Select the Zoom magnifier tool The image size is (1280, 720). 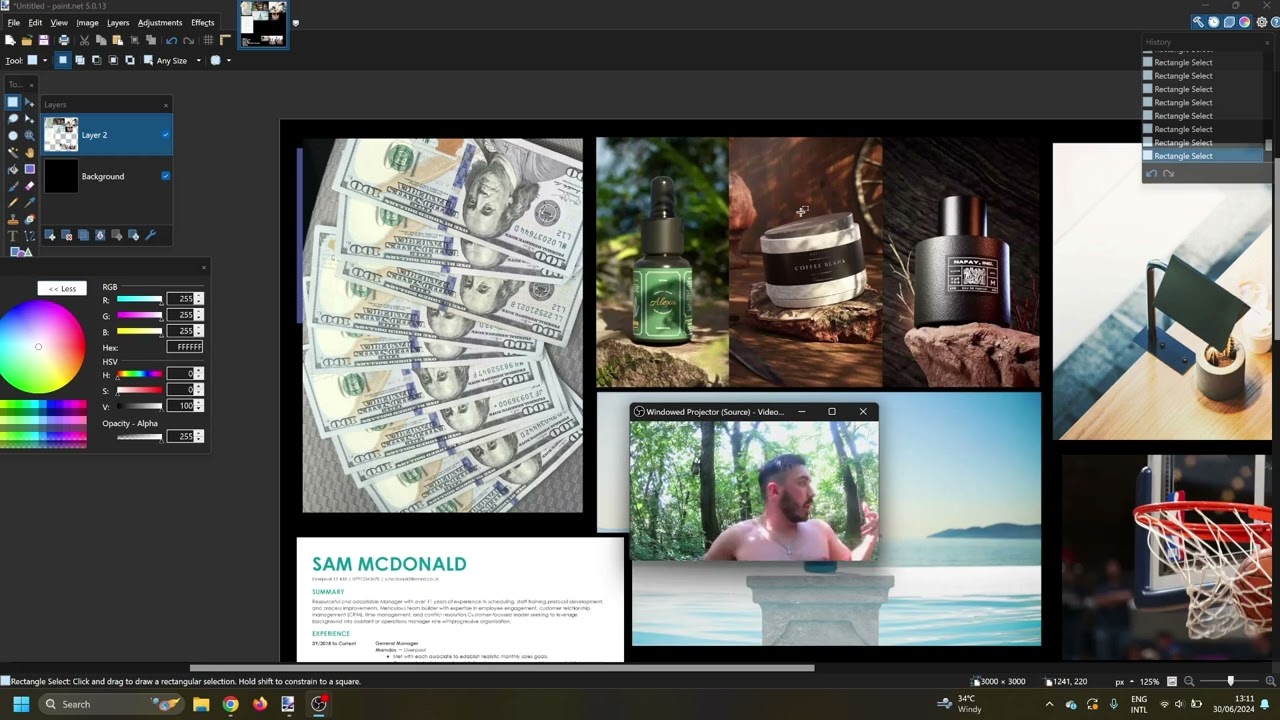(x=29, y=135)
